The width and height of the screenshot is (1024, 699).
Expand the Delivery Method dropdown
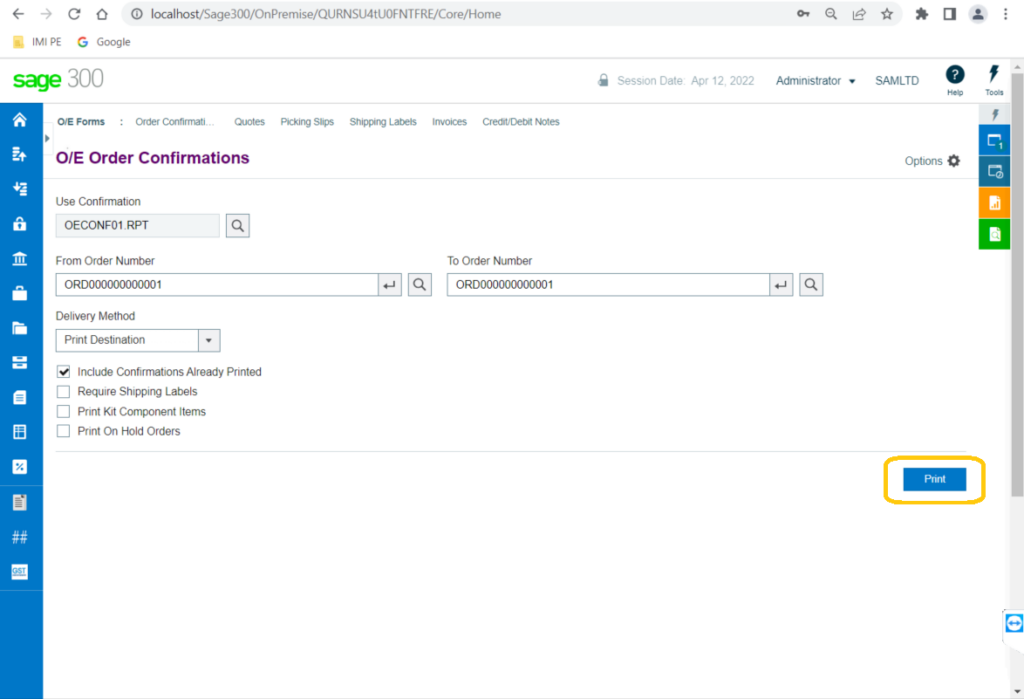pyautogui.click(x=209, y=340)
